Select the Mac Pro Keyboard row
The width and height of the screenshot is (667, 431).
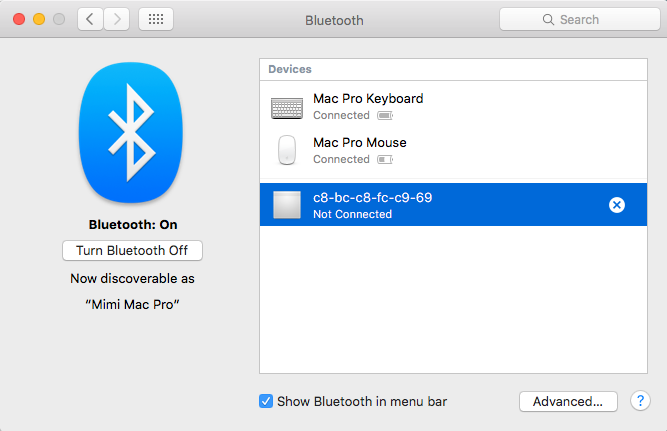click(x=453, y=106)
